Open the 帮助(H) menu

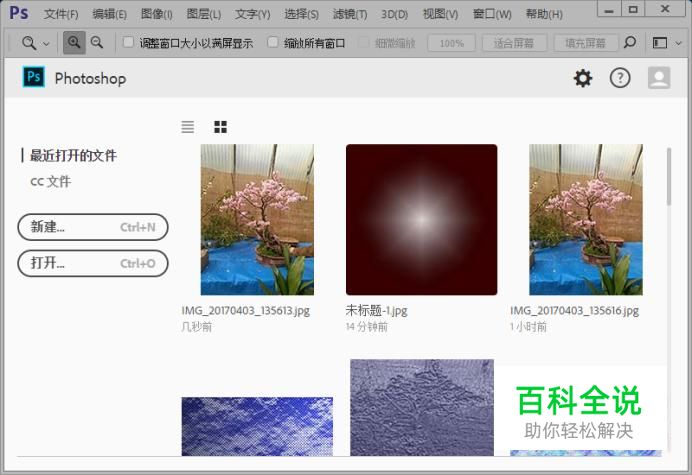point(544,14)
